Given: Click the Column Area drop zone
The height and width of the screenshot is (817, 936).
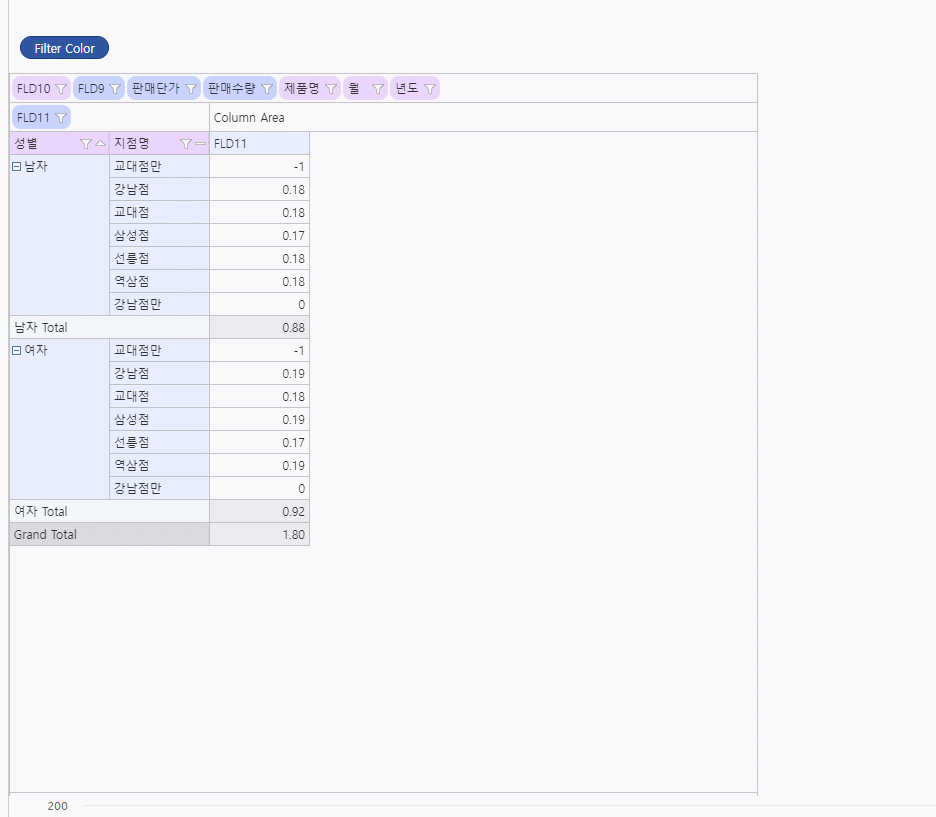Looking at the screenshot, I should (x=484, y=118).
